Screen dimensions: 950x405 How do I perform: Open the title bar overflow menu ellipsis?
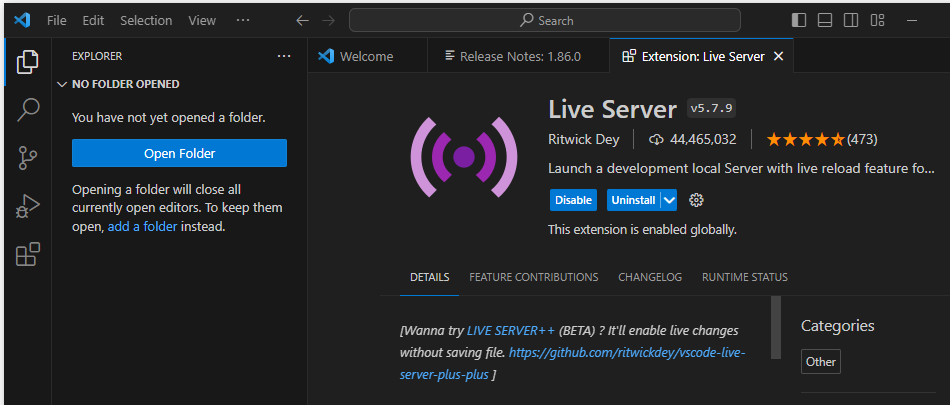tap(243, 20)
